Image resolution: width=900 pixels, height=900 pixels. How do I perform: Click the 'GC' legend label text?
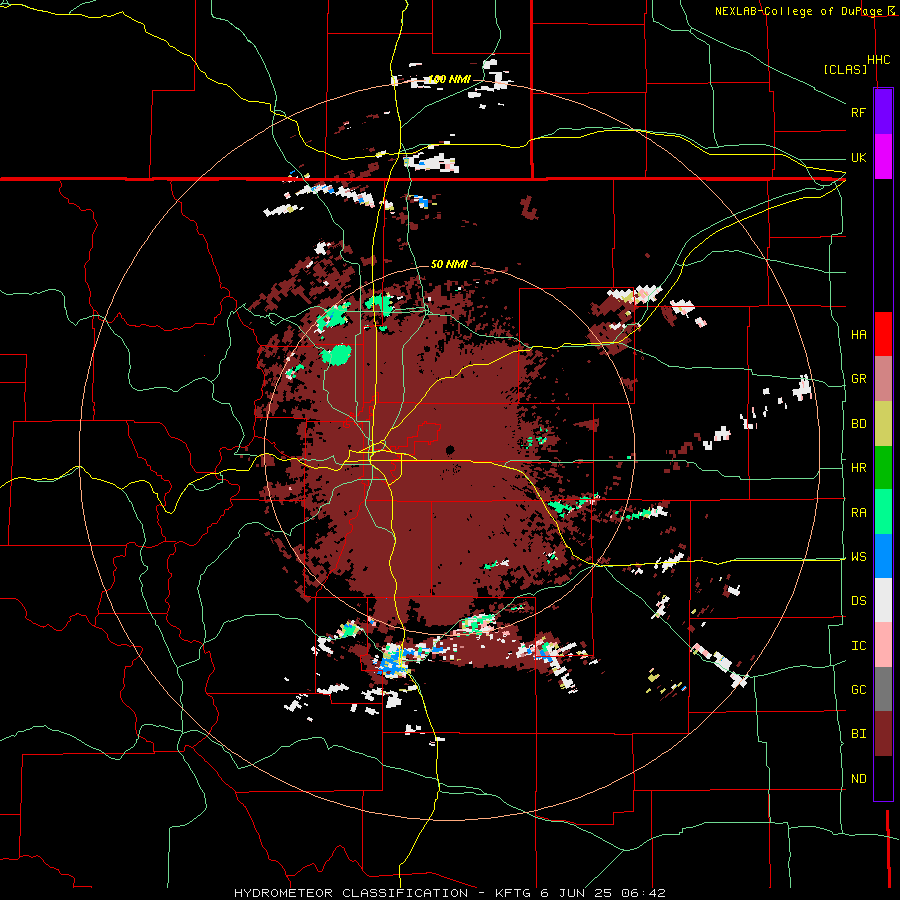858,690
